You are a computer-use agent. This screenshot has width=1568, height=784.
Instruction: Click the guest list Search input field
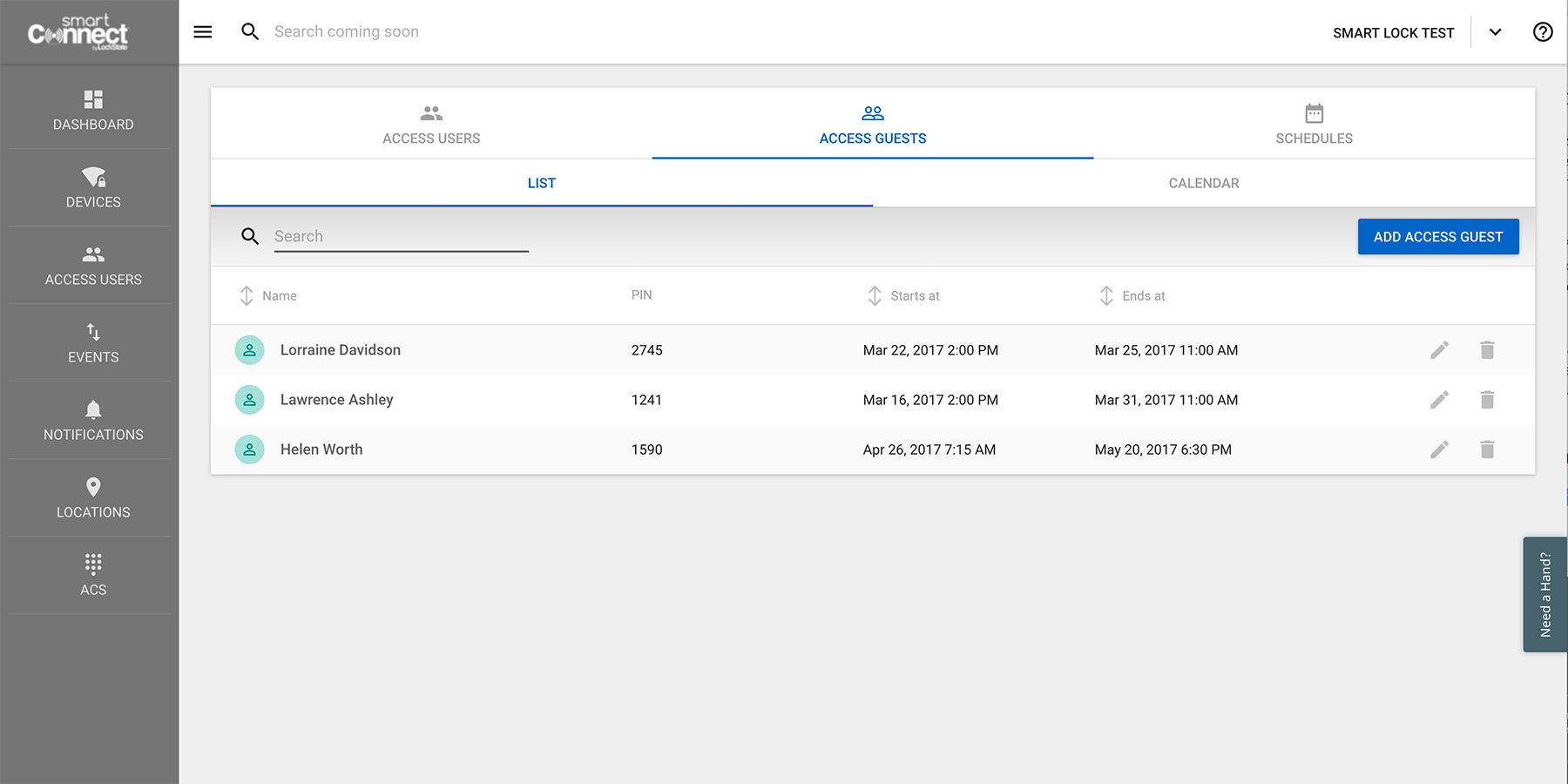point(401,236)
